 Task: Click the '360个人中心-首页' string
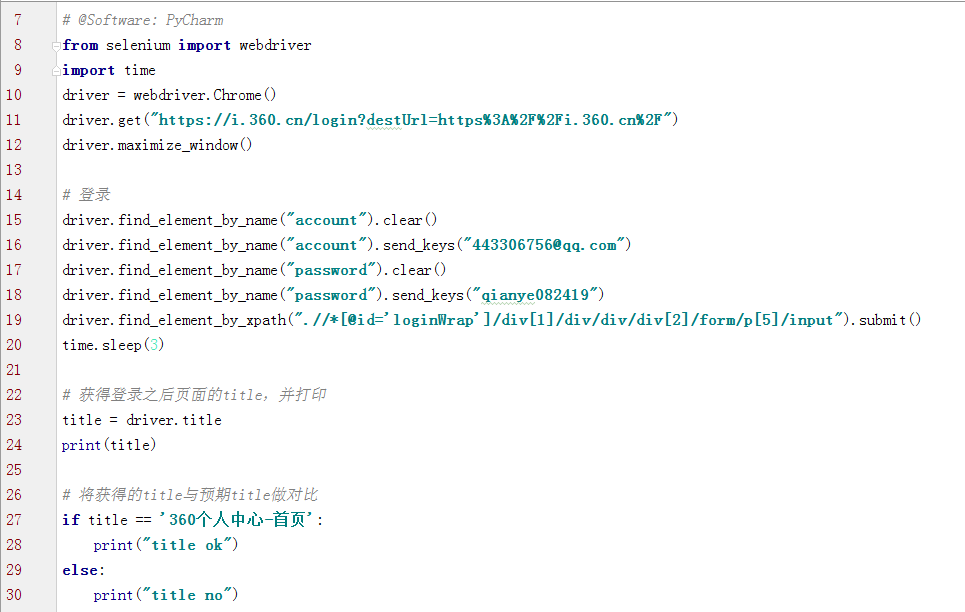pyautogui.click(x=237, y=520)
